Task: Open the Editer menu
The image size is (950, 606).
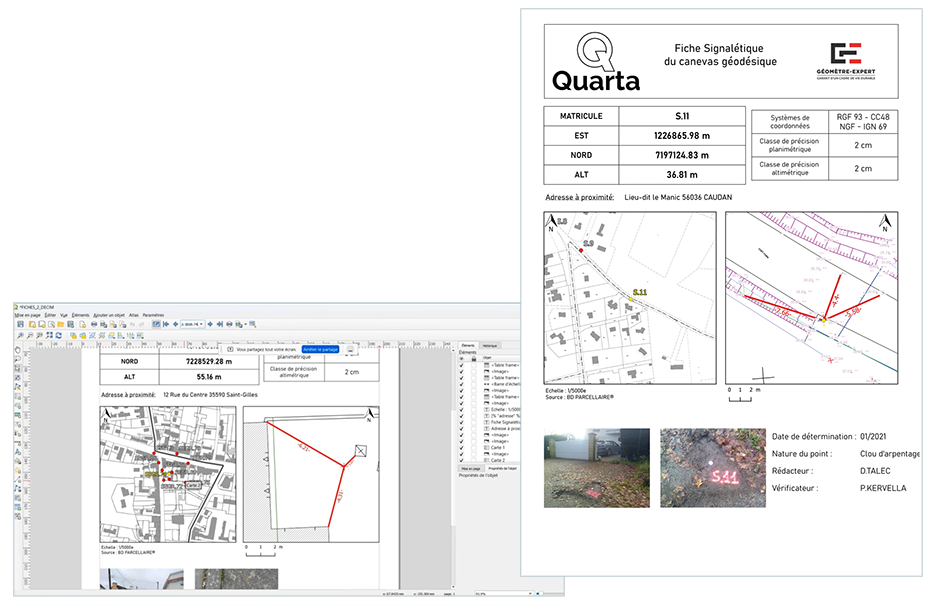Action: 50,315
